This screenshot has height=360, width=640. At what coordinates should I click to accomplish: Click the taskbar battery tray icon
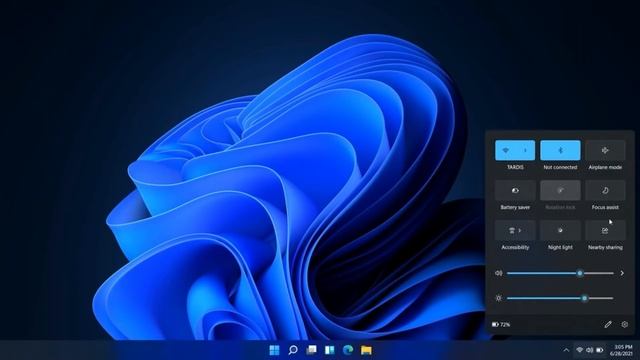click(600, 350)
